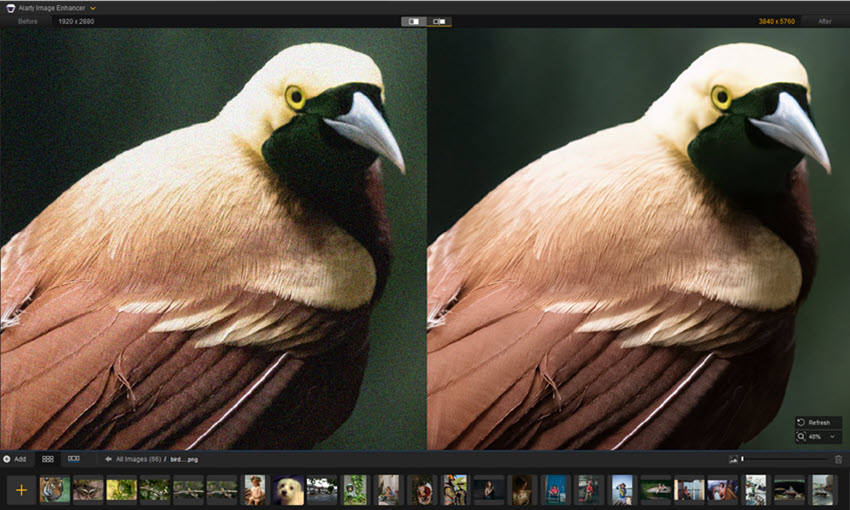Image resolution: width=850 pixels, height=510 pixels.
Task: Open the Aiarty Image Enhancer menu arrow
Action: [93, 8]
